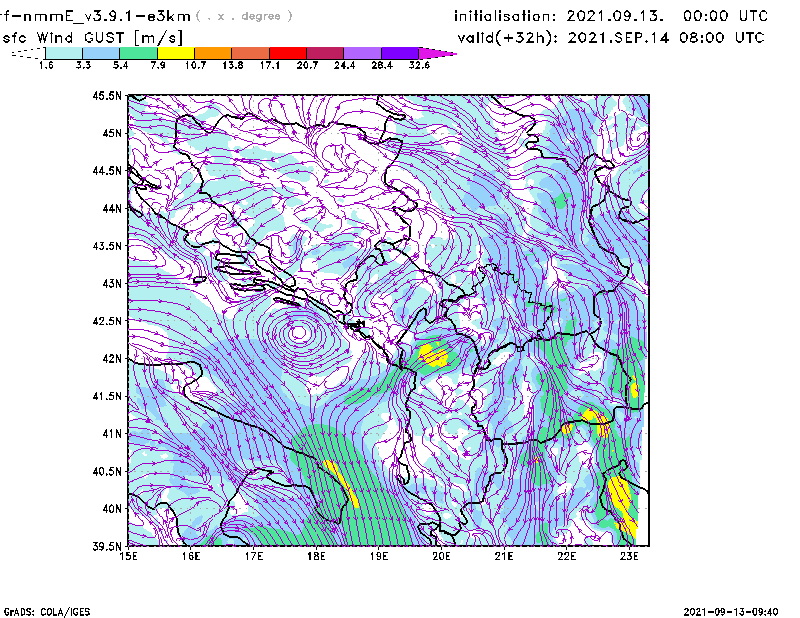Click the center of the circular streamline vortex
The height and width of the screenshot is (618, 800).
298,333
